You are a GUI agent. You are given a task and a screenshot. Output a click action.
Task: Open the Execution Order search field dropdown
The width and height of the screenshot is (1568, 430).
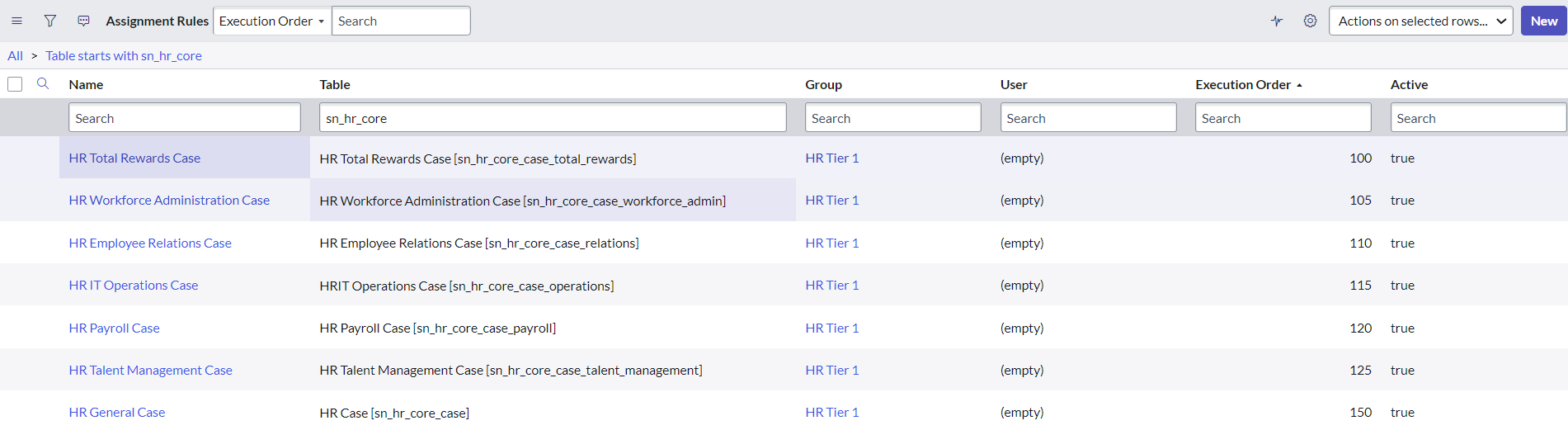coord(272,21)
